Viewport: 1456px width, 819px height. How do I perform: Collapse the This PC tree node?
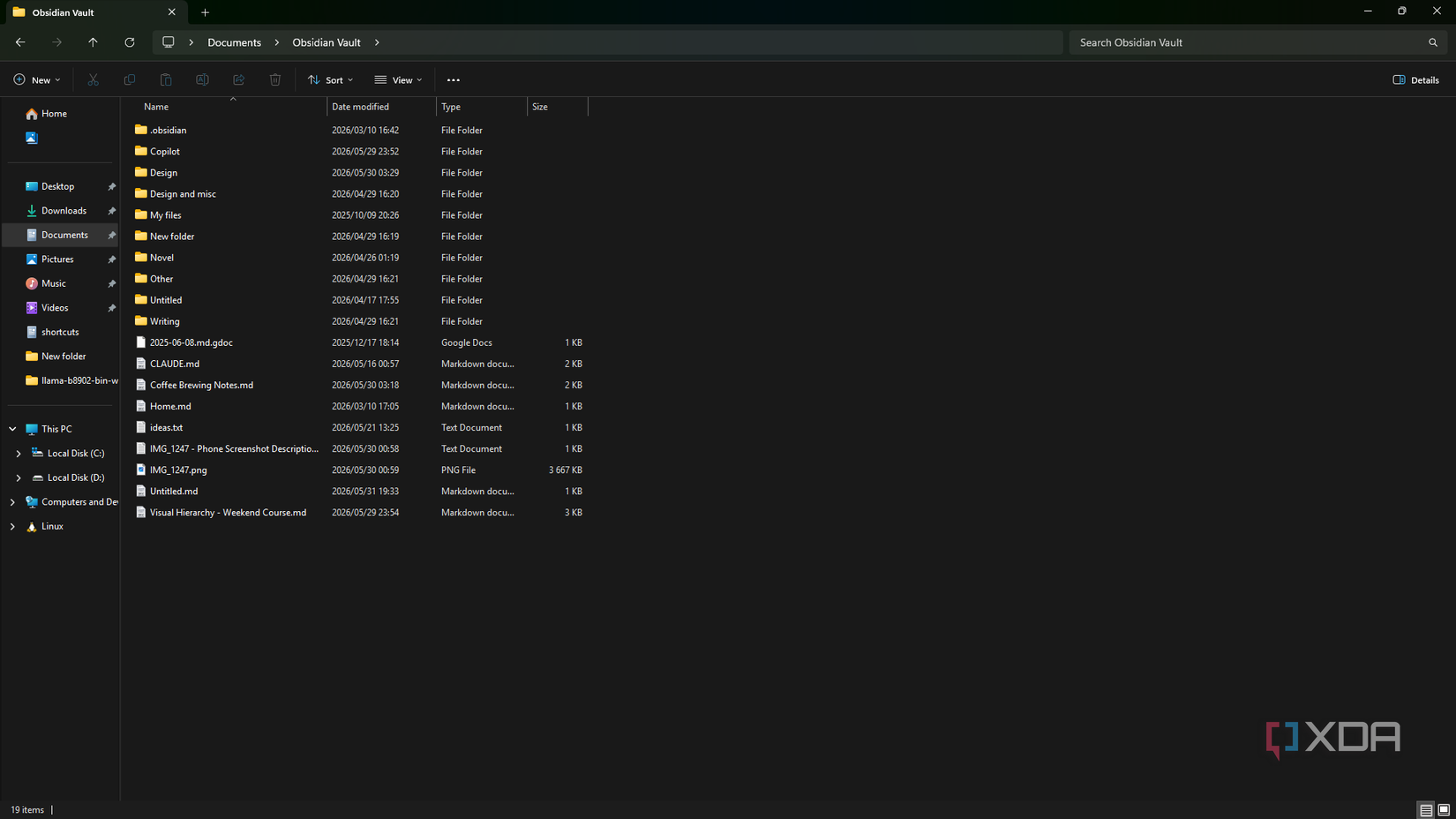12,429
